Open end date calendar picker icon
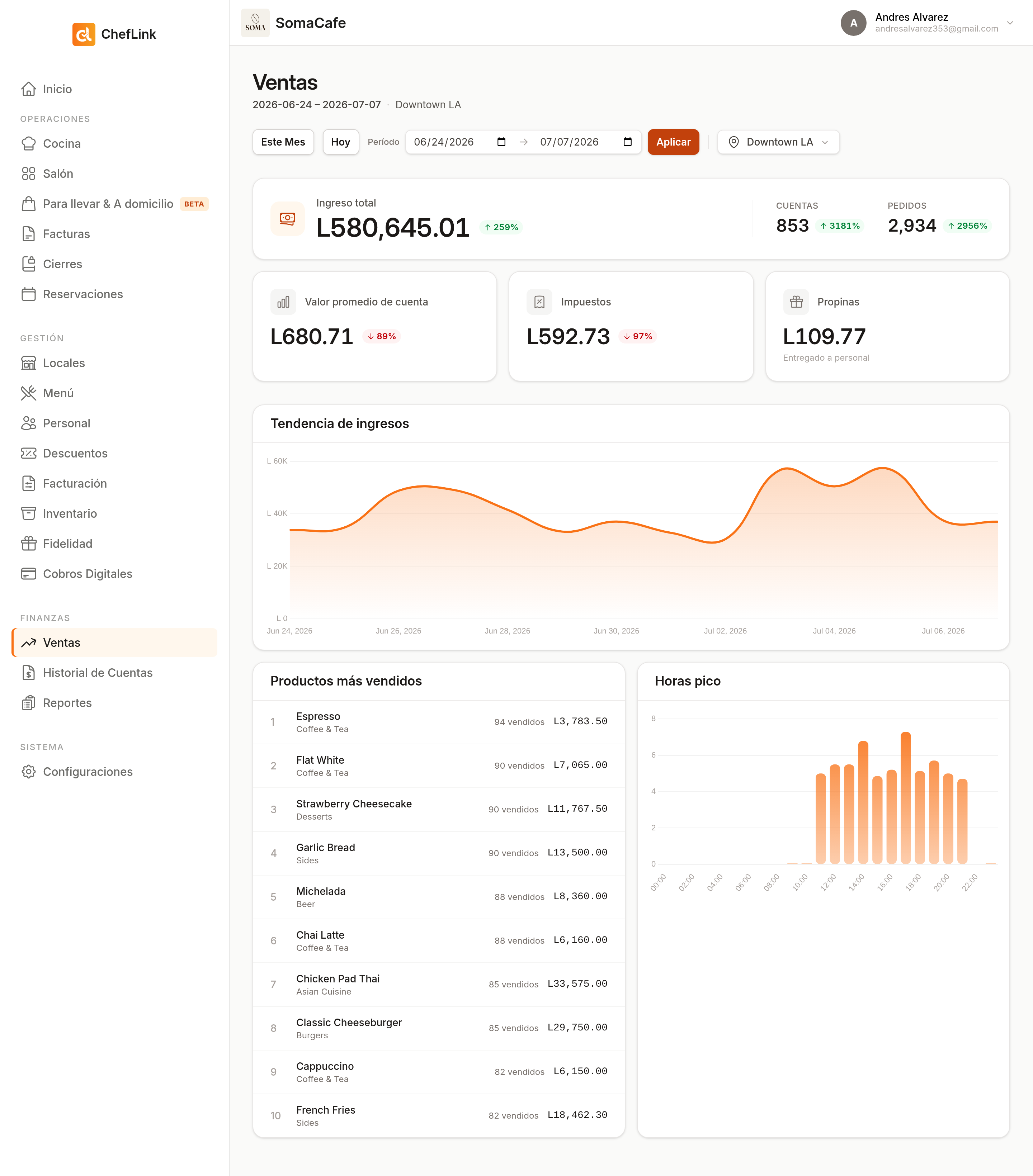This screenshot has width=1033, height=1176. (x=627, y=142)
